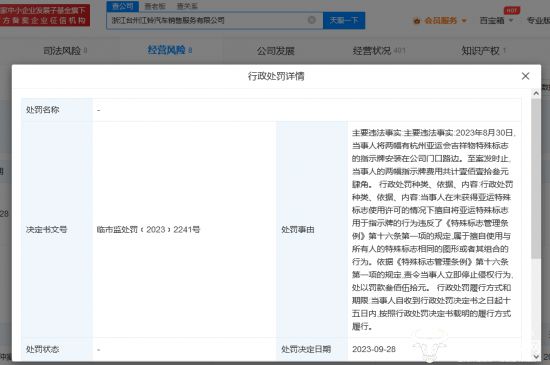Viewport: 550px width, 365px height.
Task: Clear the company search box text
Action: 311,20
